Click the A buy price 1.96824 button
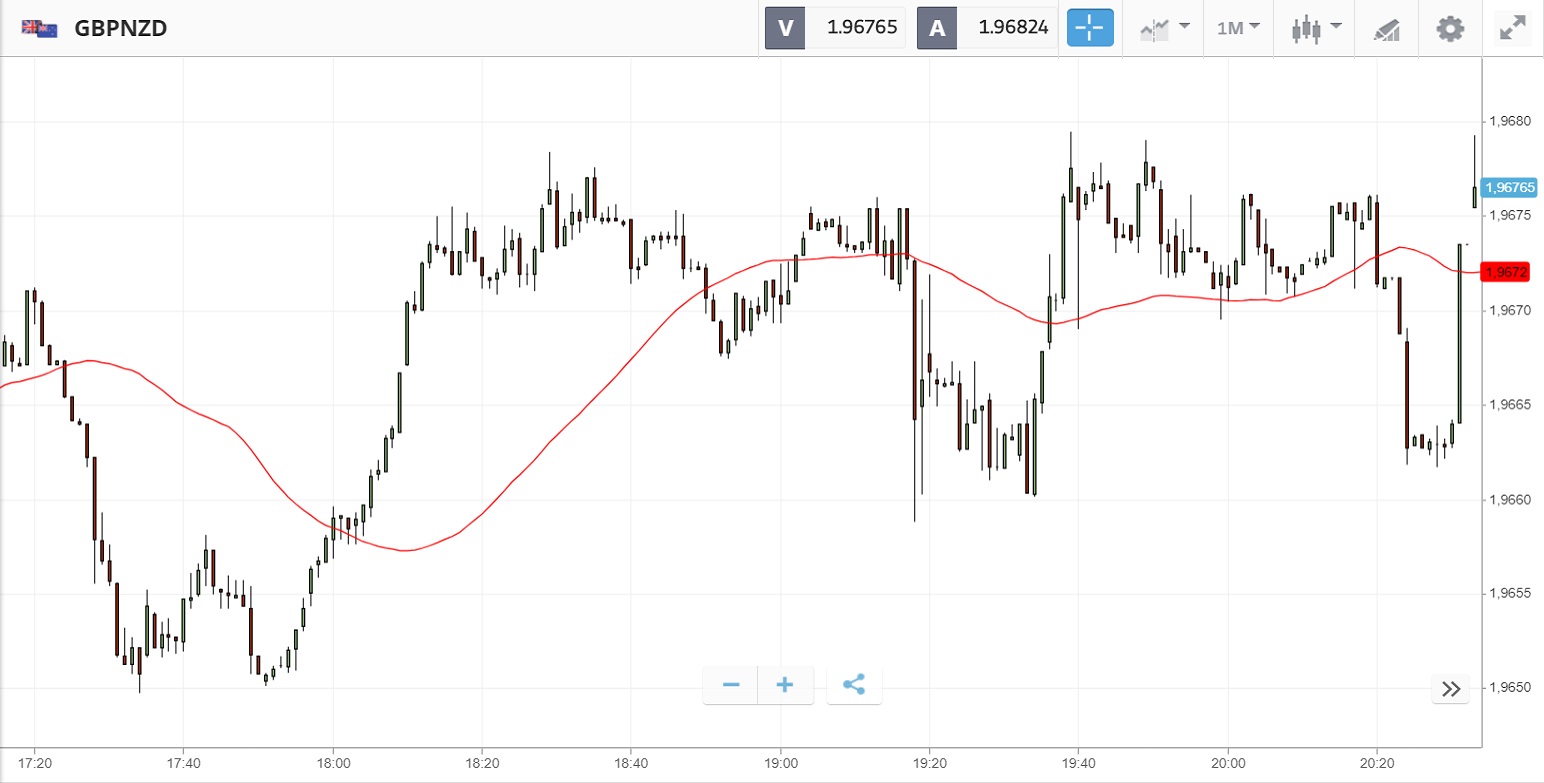This screenshot has width=1544, height=783. [987, 28]
